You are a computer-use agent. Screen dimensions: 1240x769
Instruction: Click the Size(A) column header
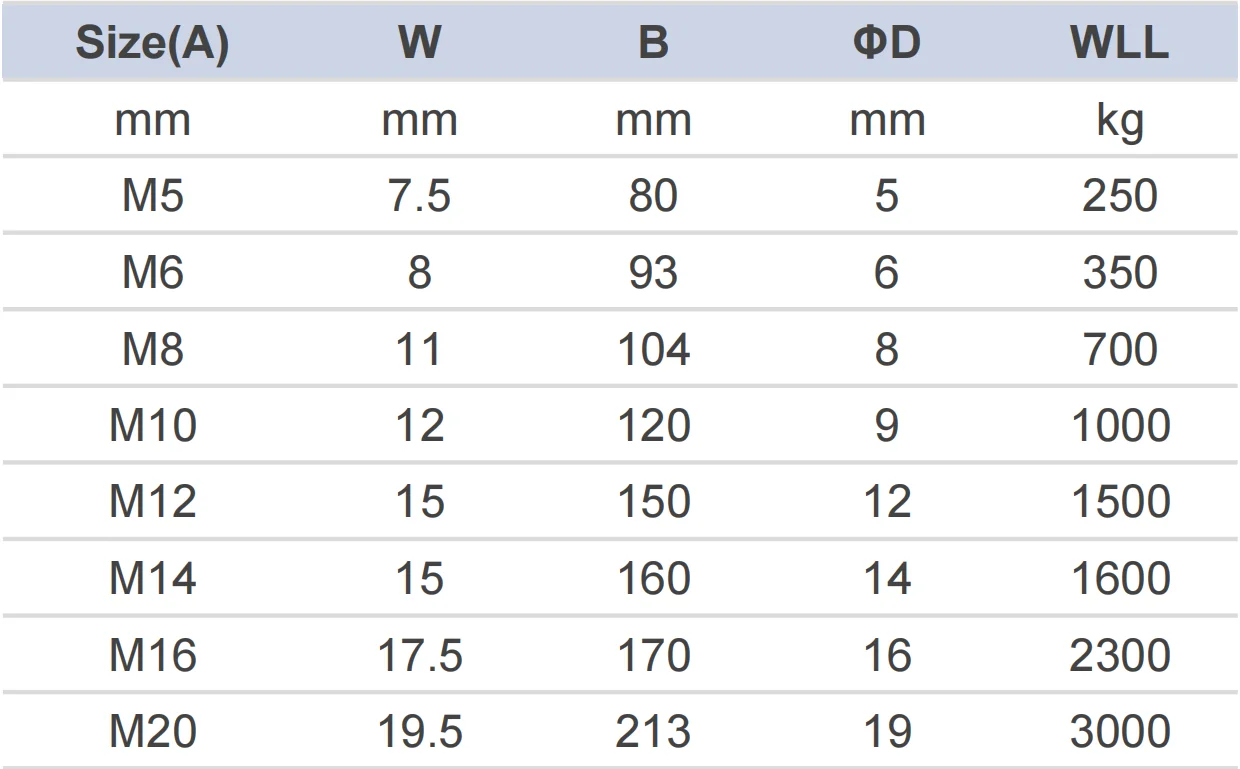tap(152, 44)
